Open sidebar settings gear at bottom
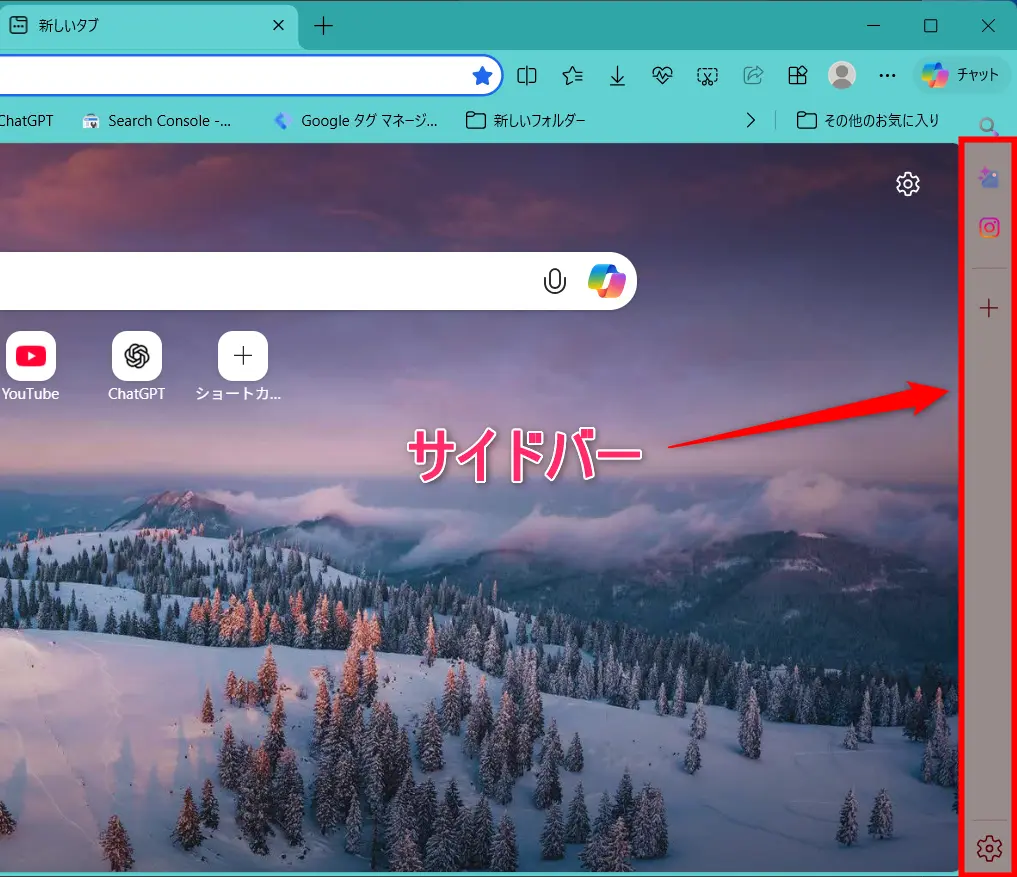The height and width of the screenshot is (877, 1017). [988, 849]
